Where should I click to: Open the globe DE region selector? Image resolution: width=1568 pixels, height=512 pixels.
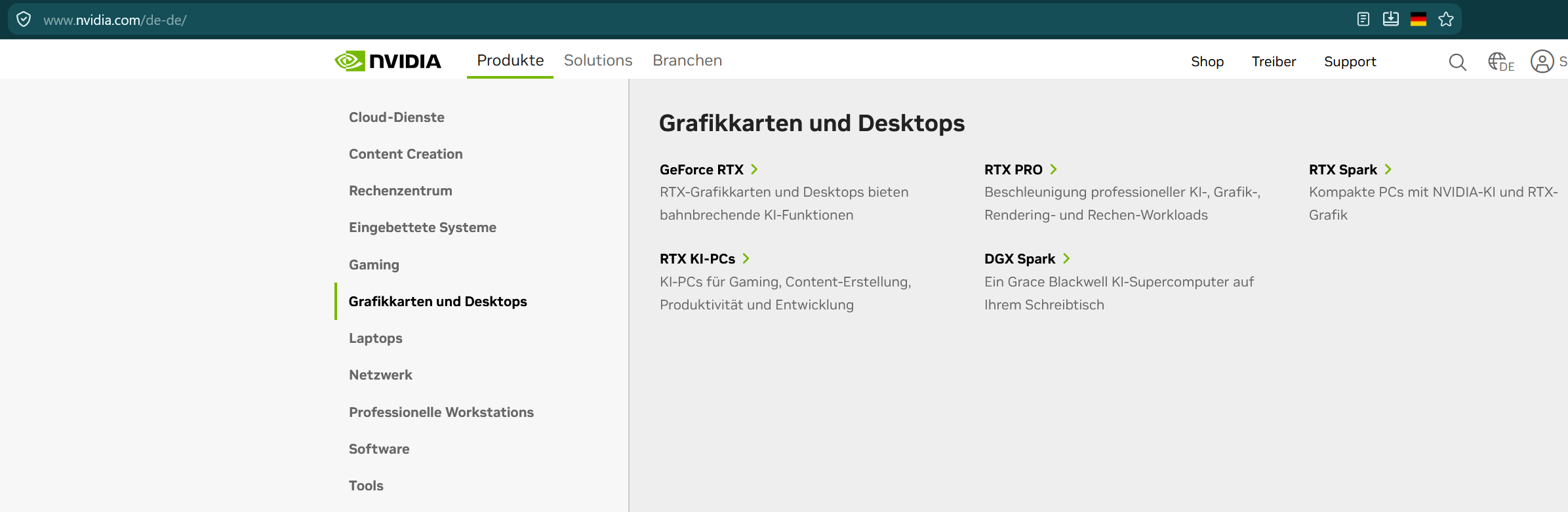pyautogui.click(x=1501, y=62)
